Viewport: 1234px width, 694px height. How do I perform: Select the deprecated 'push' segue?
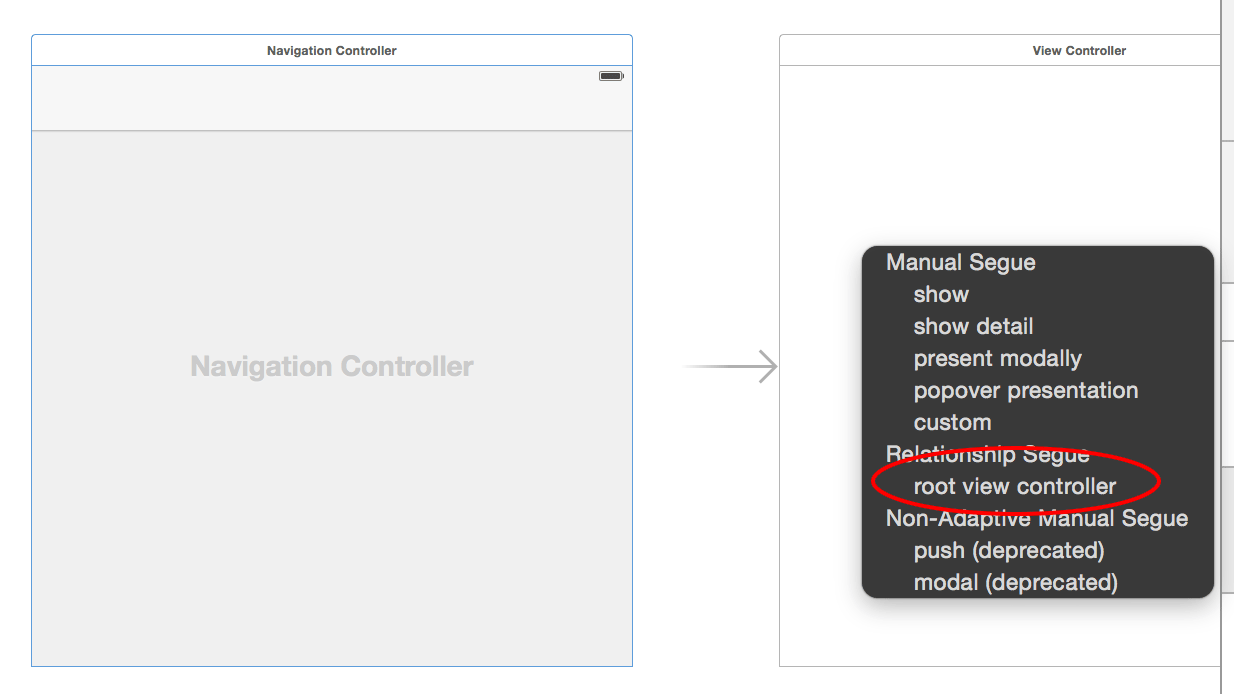(1008, 550)
